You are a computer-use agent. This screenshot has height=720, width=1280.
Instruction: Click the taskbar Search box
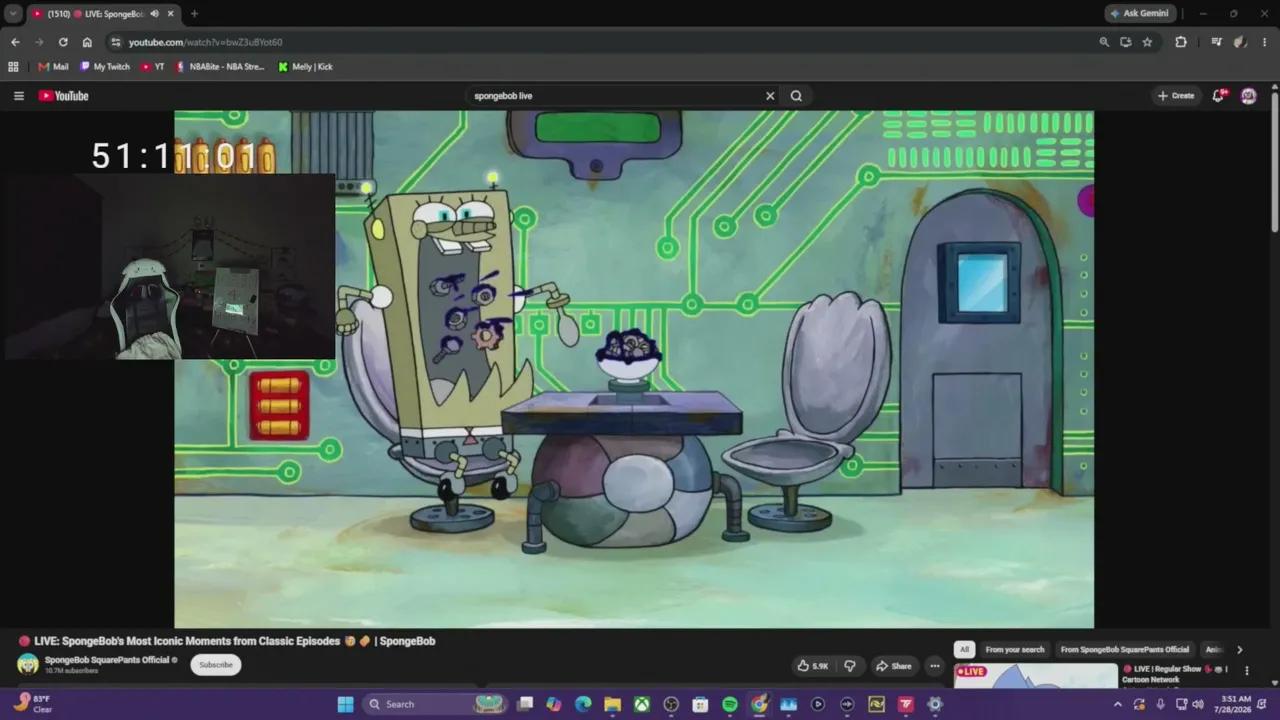[x=435, y=704]
